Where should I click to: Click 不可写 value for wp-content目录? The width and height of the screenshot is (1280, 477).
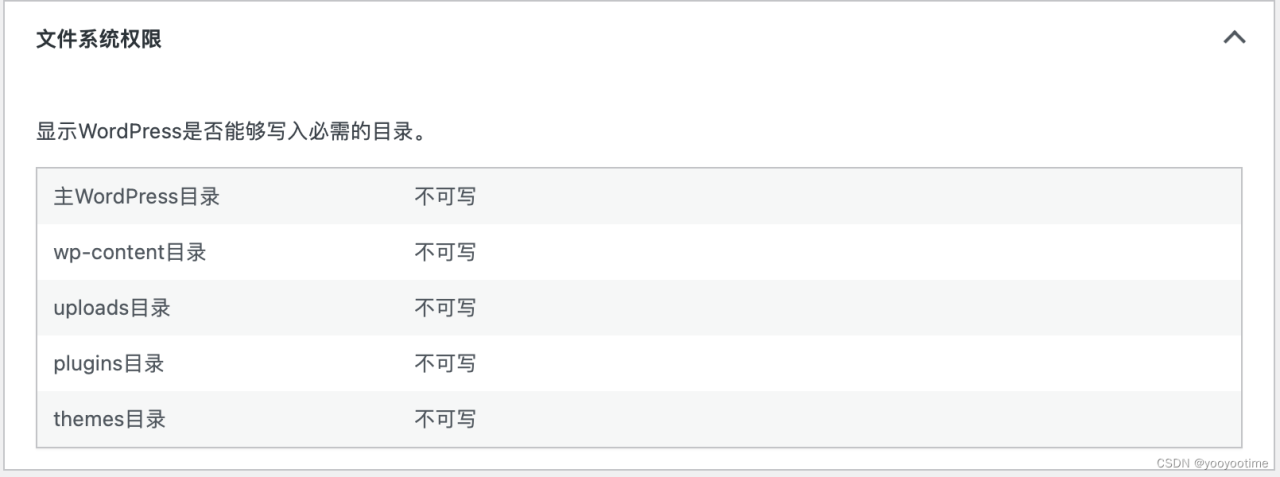pos(445,252)
